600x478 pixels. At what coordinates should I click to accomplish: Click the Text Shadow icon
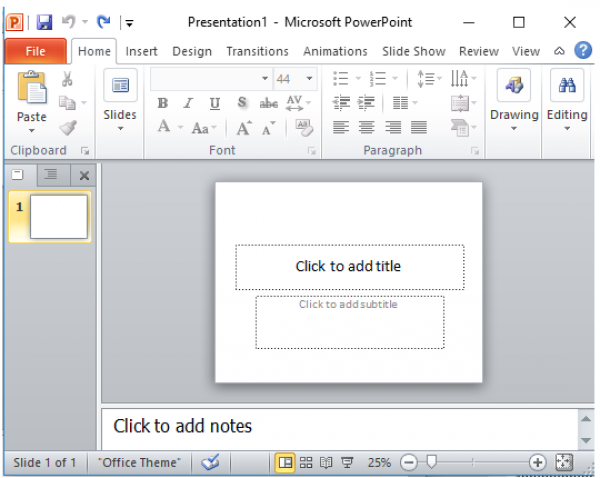[242, 103]
